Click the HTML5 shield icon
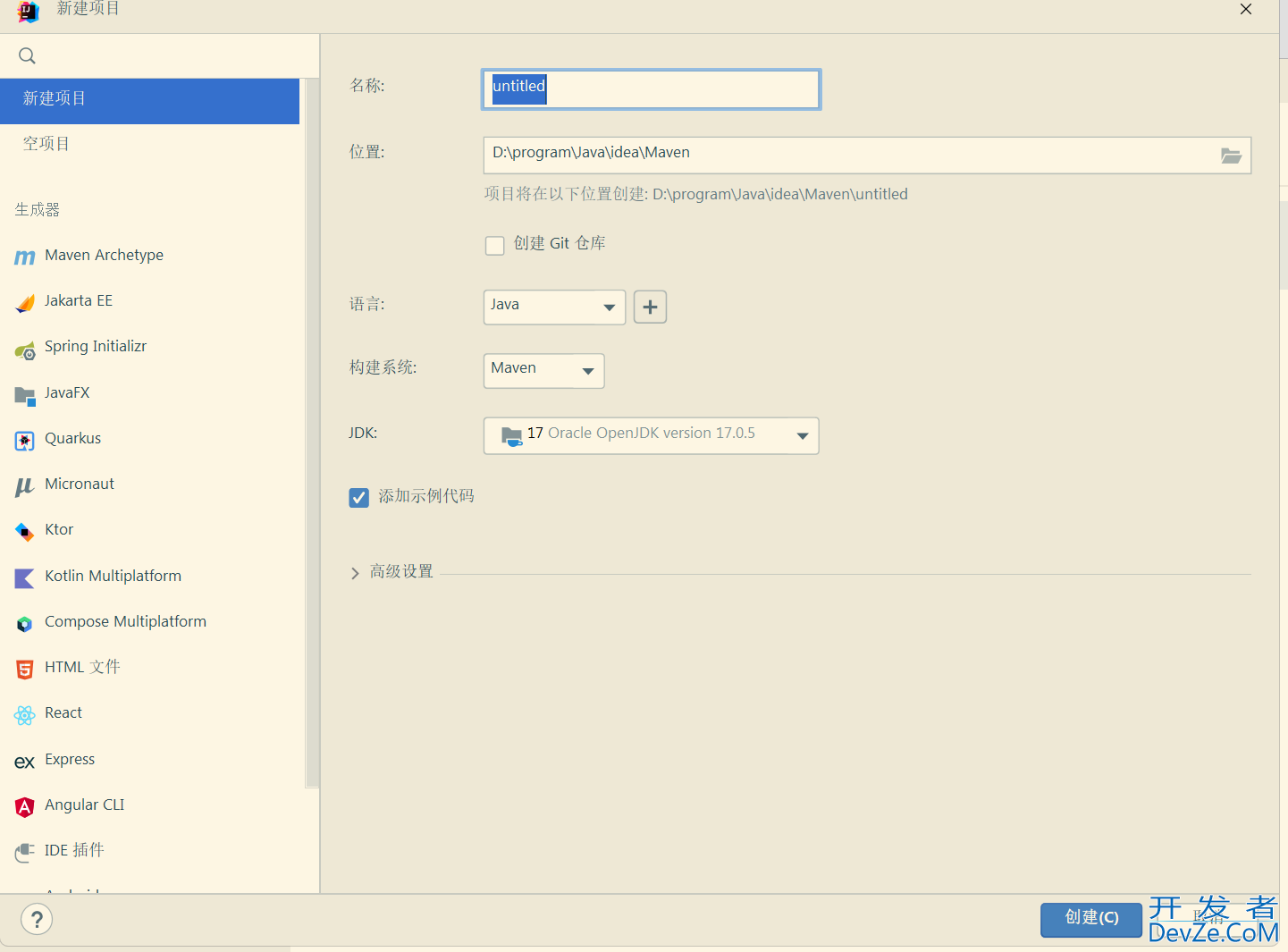1288x952 pixels. (25, 670)
